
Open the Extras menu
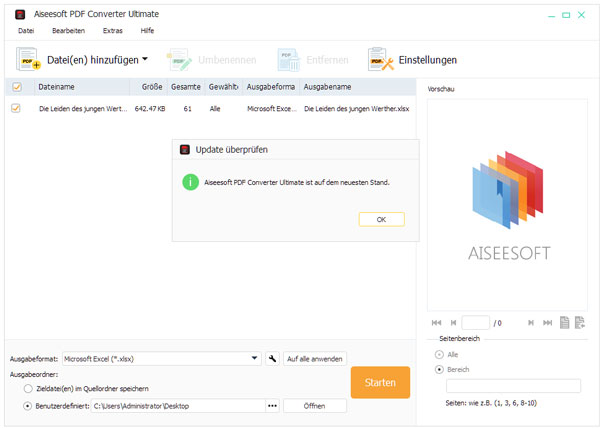pos(112,31)
